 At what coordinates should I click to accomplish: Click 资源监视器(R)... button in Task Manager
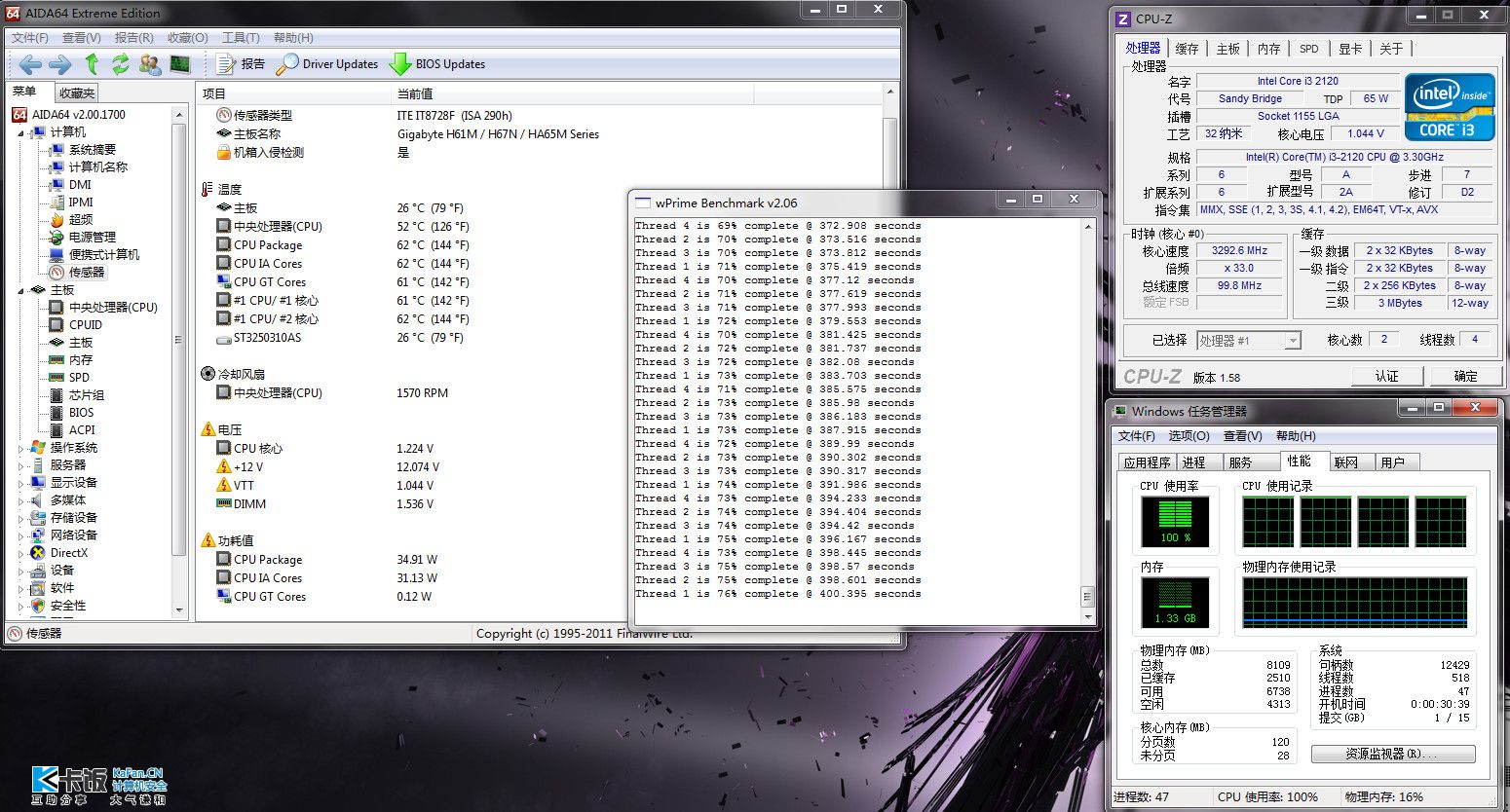[x=1392, y=754]
